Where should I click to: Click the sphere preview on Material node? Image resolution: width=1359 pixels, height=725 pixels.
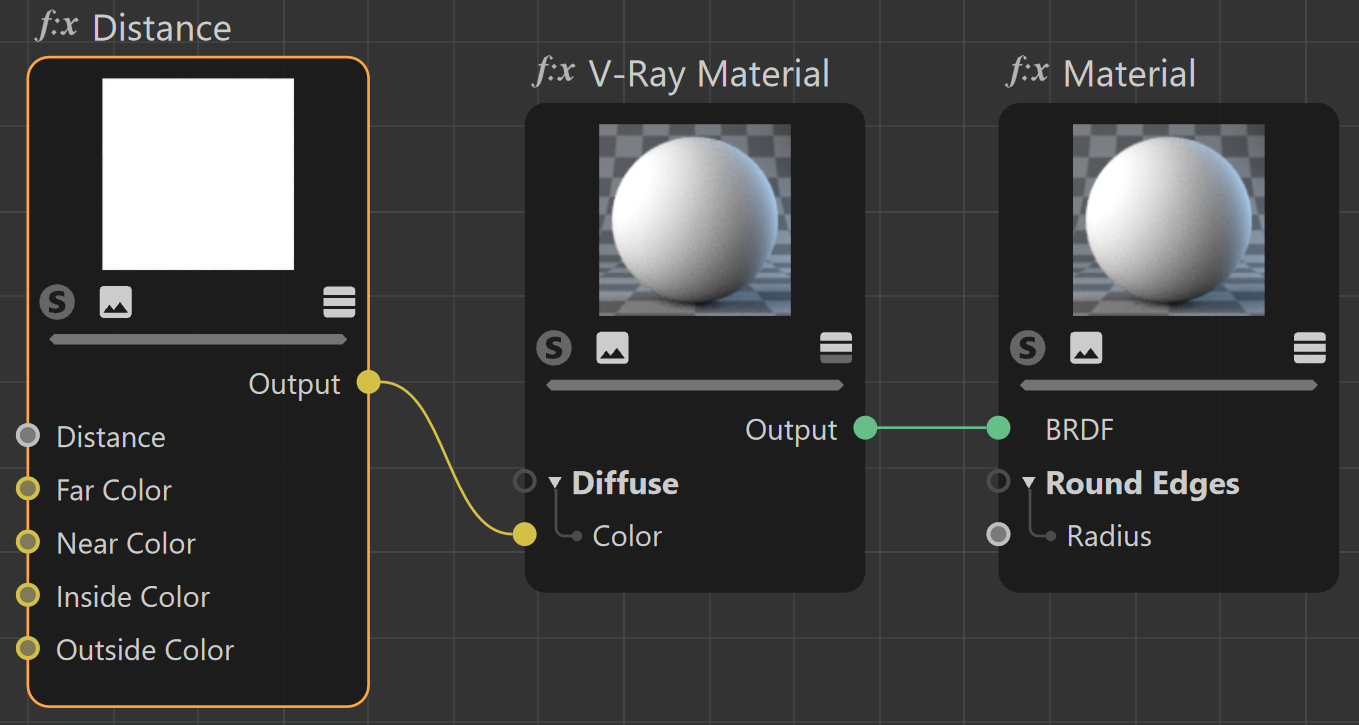tap(1169, 220)
